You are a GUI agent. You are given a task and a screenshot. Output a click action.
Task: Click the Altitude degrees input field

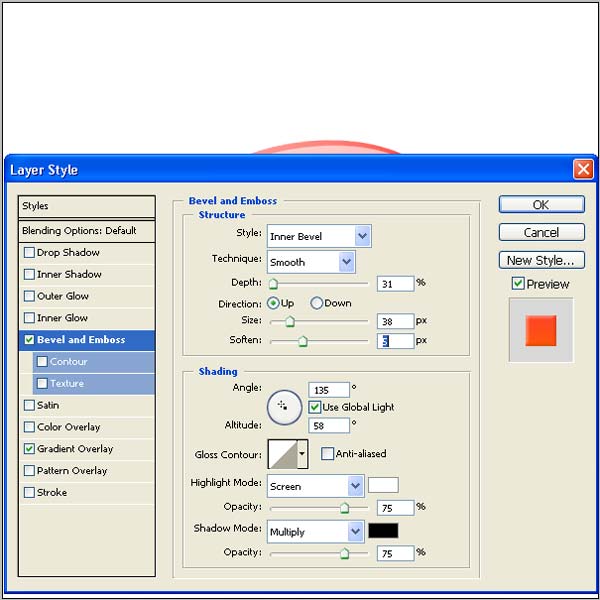(329, 425)
